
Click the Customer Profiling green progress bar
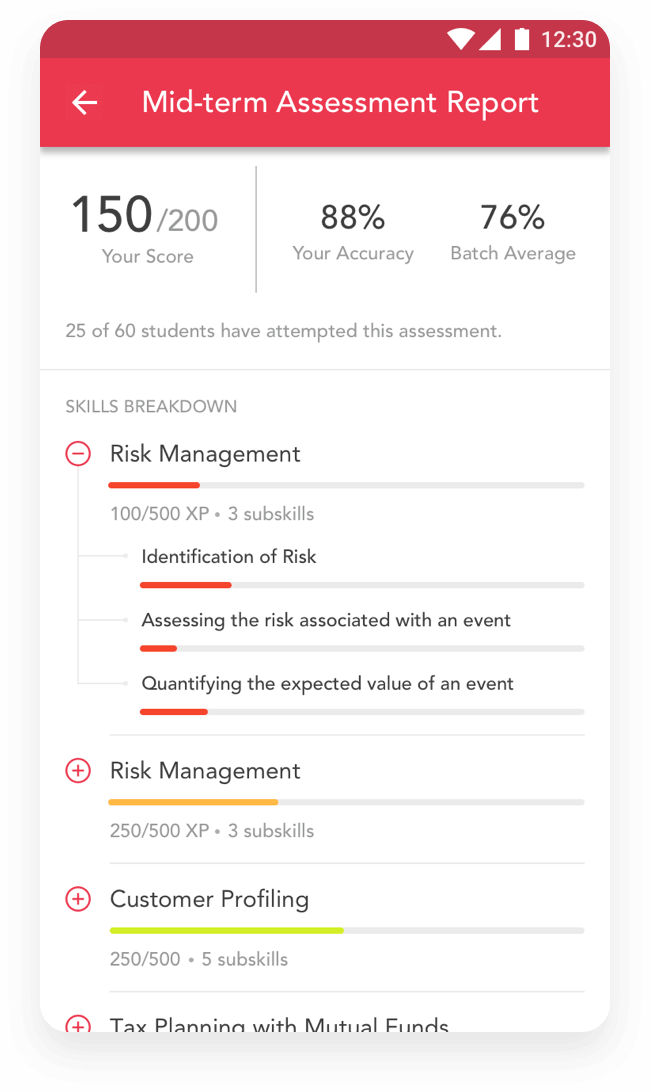(347, 930)
